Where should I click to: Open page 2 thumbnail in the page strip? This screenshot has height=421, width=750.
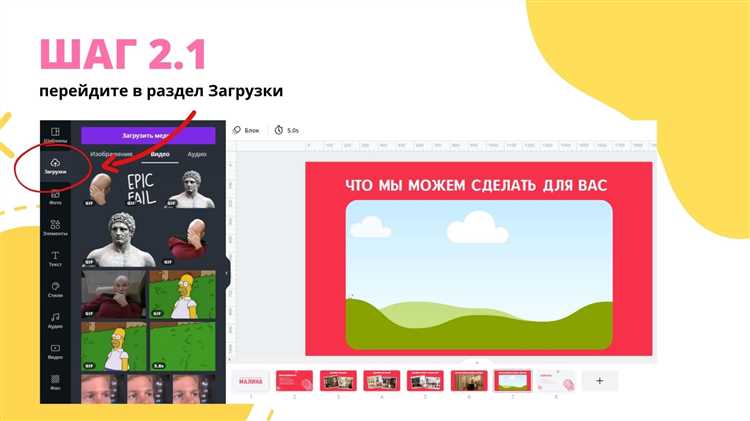click(294, 381)
